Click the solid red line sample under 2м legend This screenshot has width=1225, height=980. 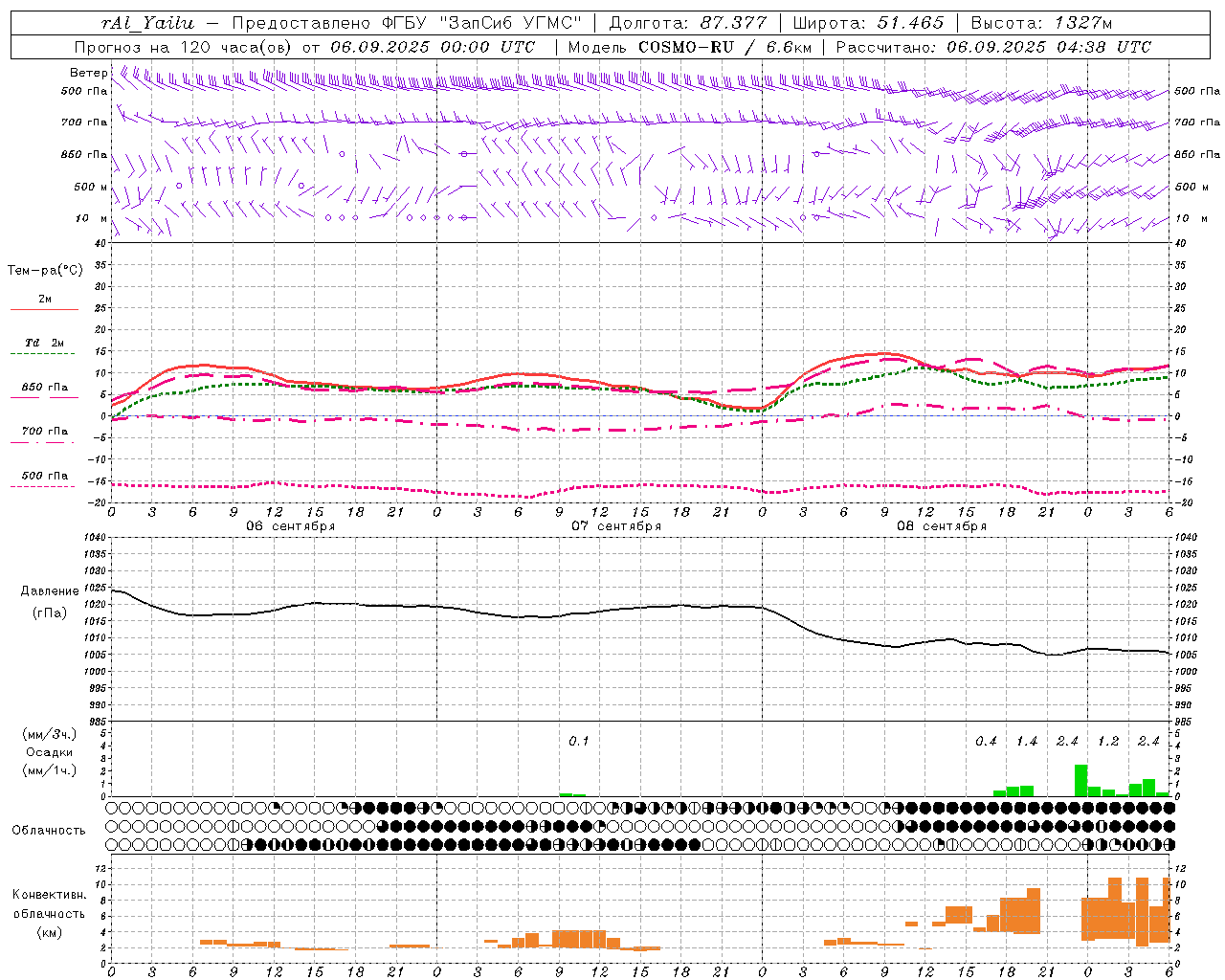(x=44, y=310)
